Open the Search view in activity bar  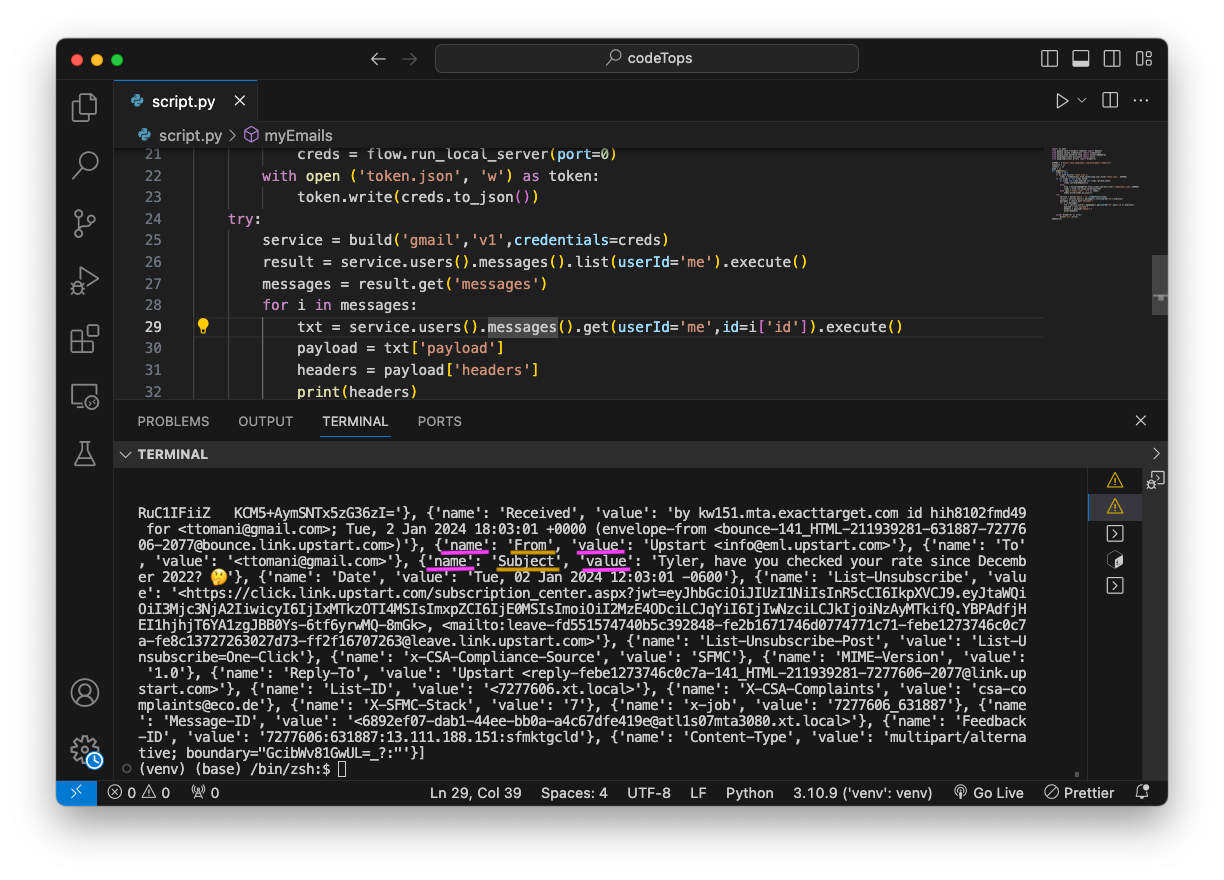85,165
